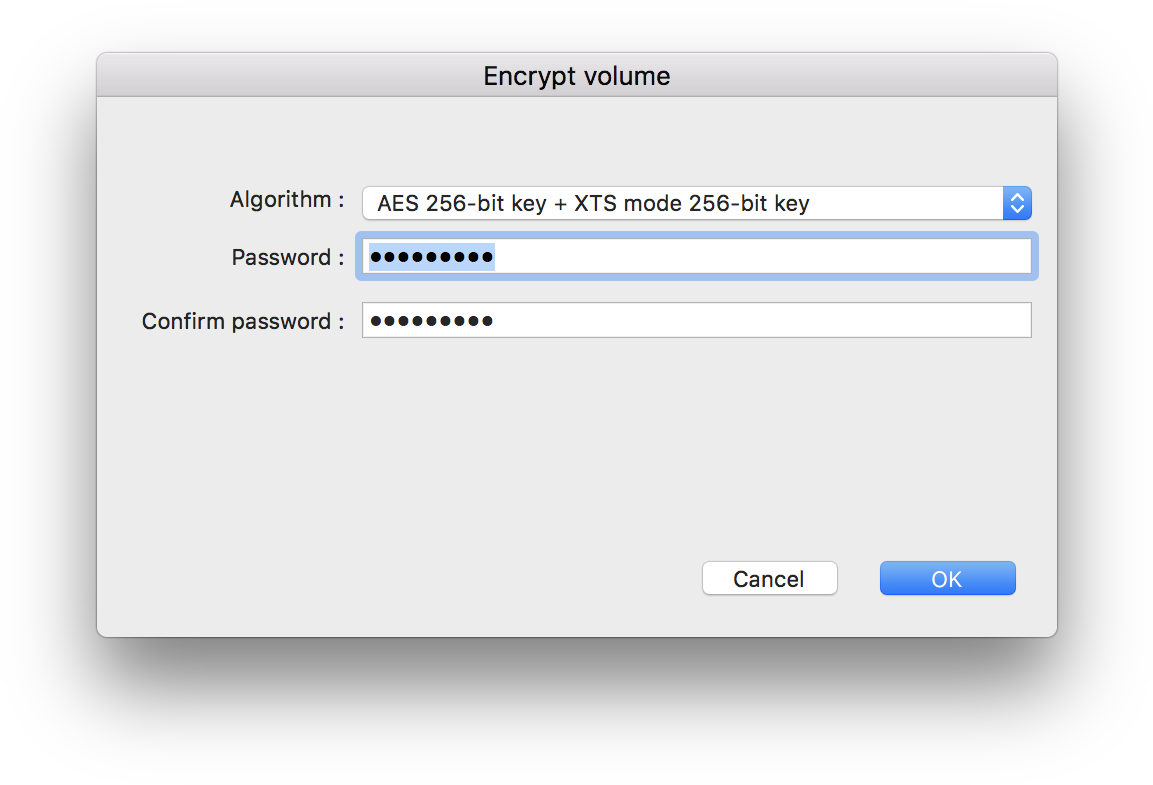Click the XTS mode 256-bit key text
Screen dimensions: 1153x785
click(x=691, y=203)
